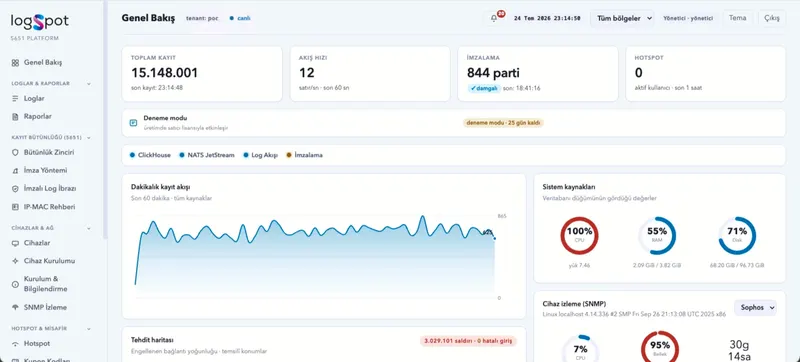This screenshot has height=362, width=800.
Task: Click the Akış Hızı value 12
Action: (307, 73)
